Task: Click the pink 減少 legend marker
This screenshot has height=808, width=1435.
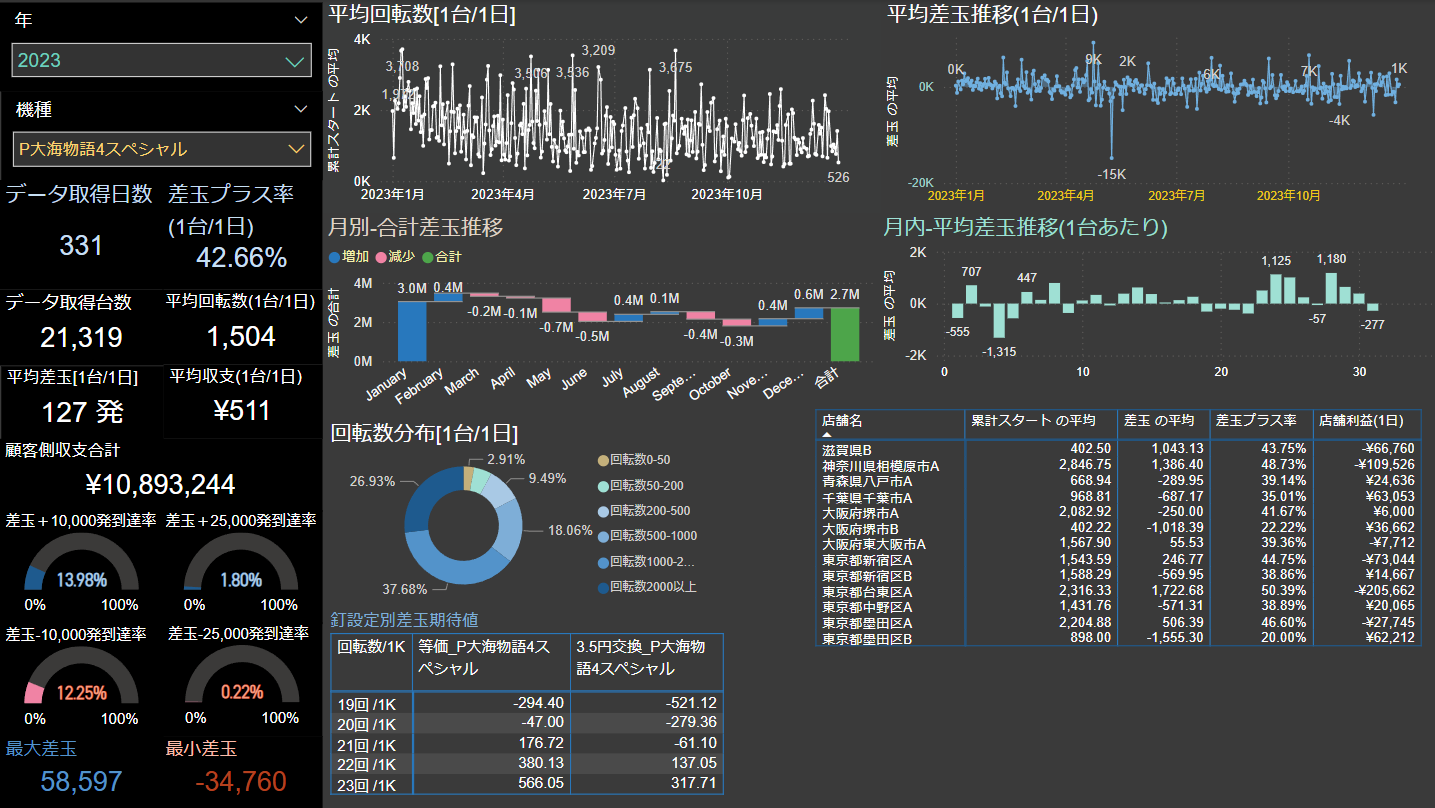Action: pos(380,257)
